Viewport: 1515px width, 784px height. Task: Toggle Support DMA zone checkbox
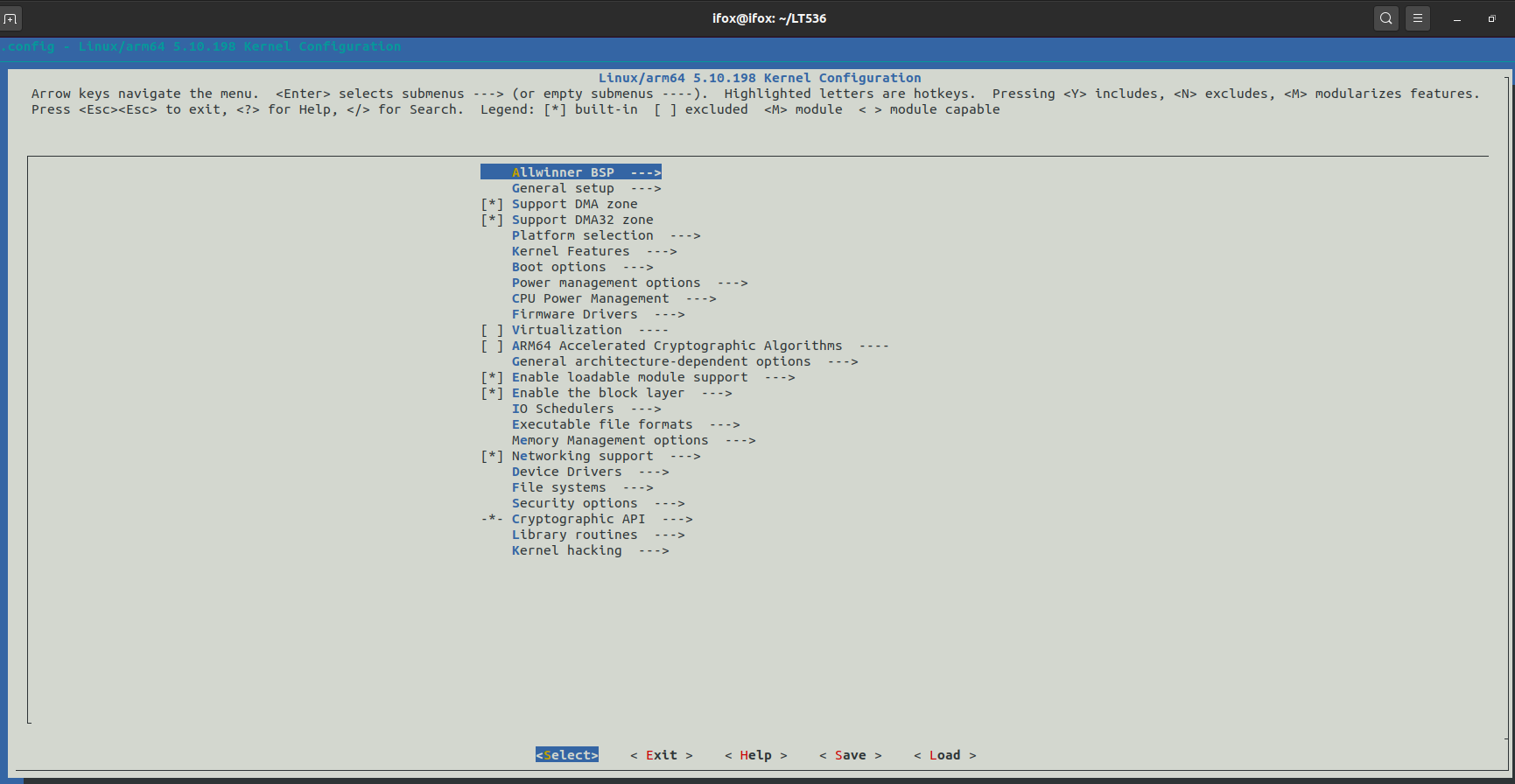pos(492,204)
